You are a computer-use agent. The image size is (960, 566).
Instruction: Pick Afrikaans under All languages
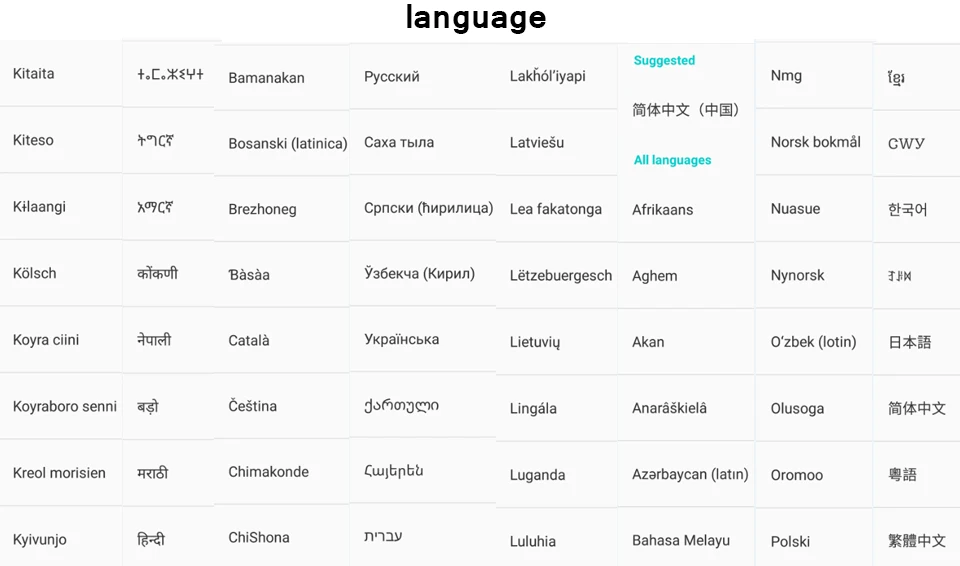pos(662,209)
